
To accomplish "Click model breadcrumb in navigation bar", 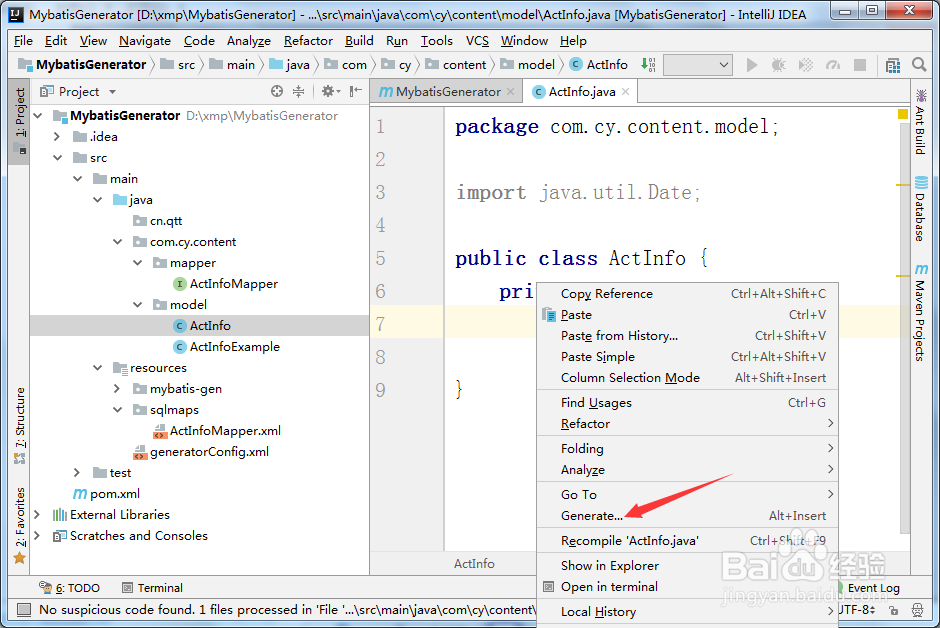I will [x=528, y=65].
